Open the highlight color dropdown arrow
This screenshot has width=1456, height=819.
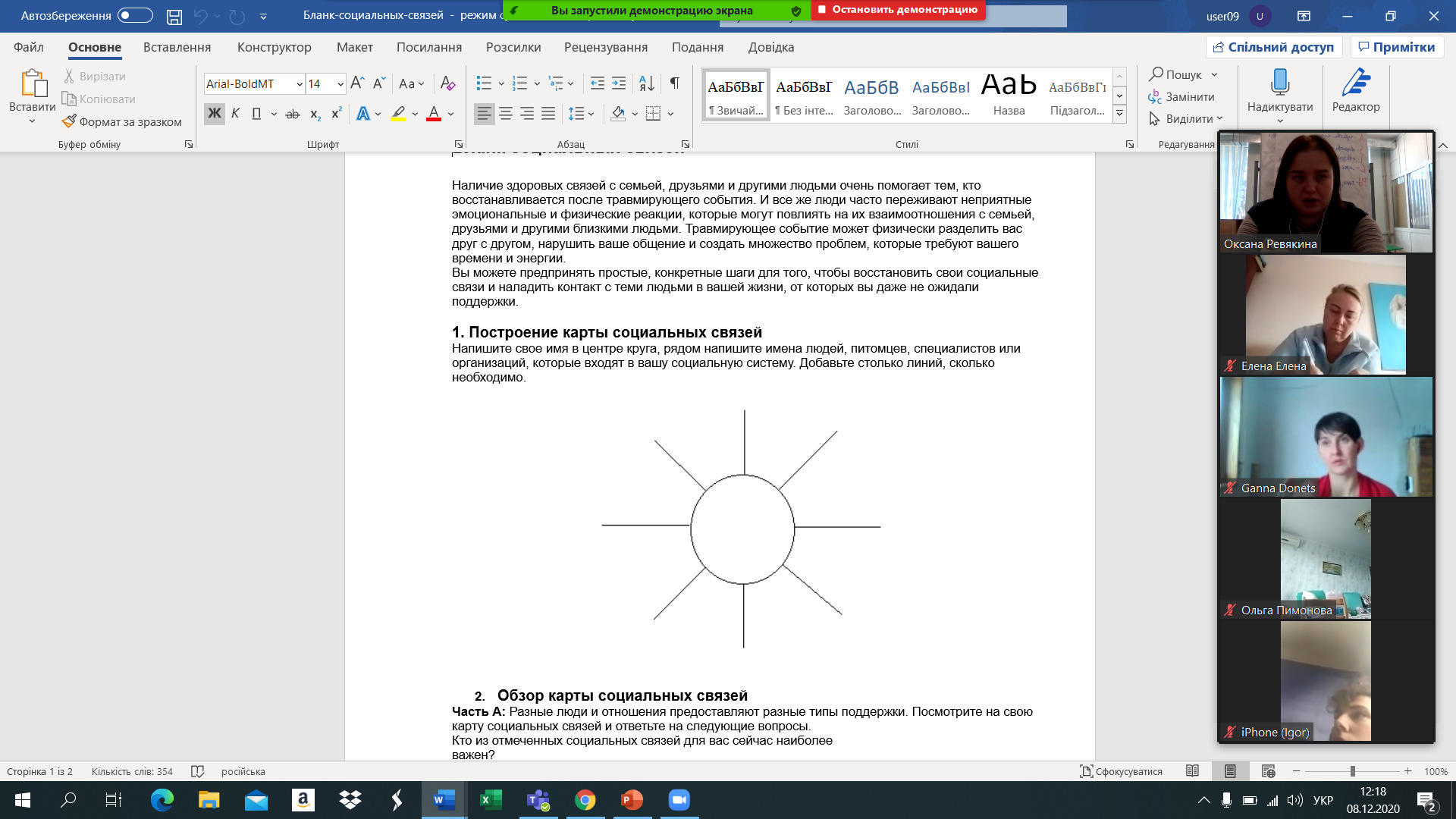coord(415,114)
